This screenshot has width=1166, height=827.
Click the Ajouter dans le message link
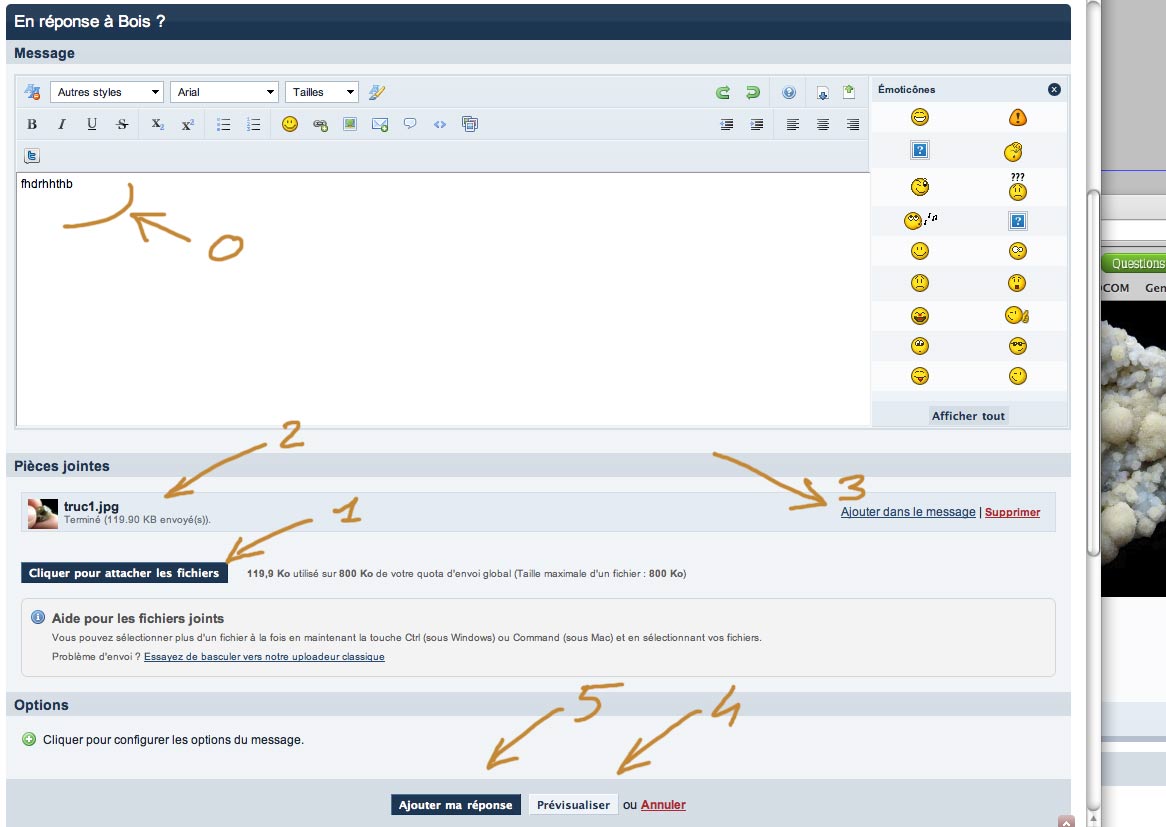point(907,512)
